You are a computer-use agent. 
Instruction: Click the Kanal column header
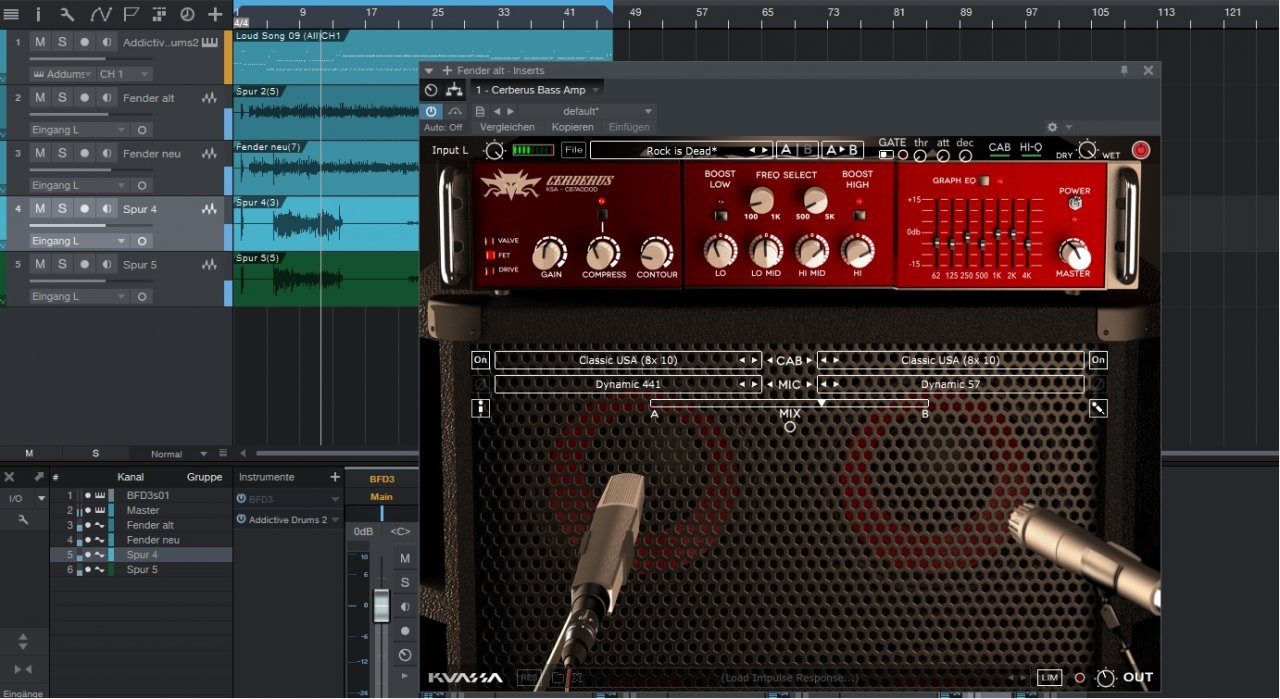130,477
